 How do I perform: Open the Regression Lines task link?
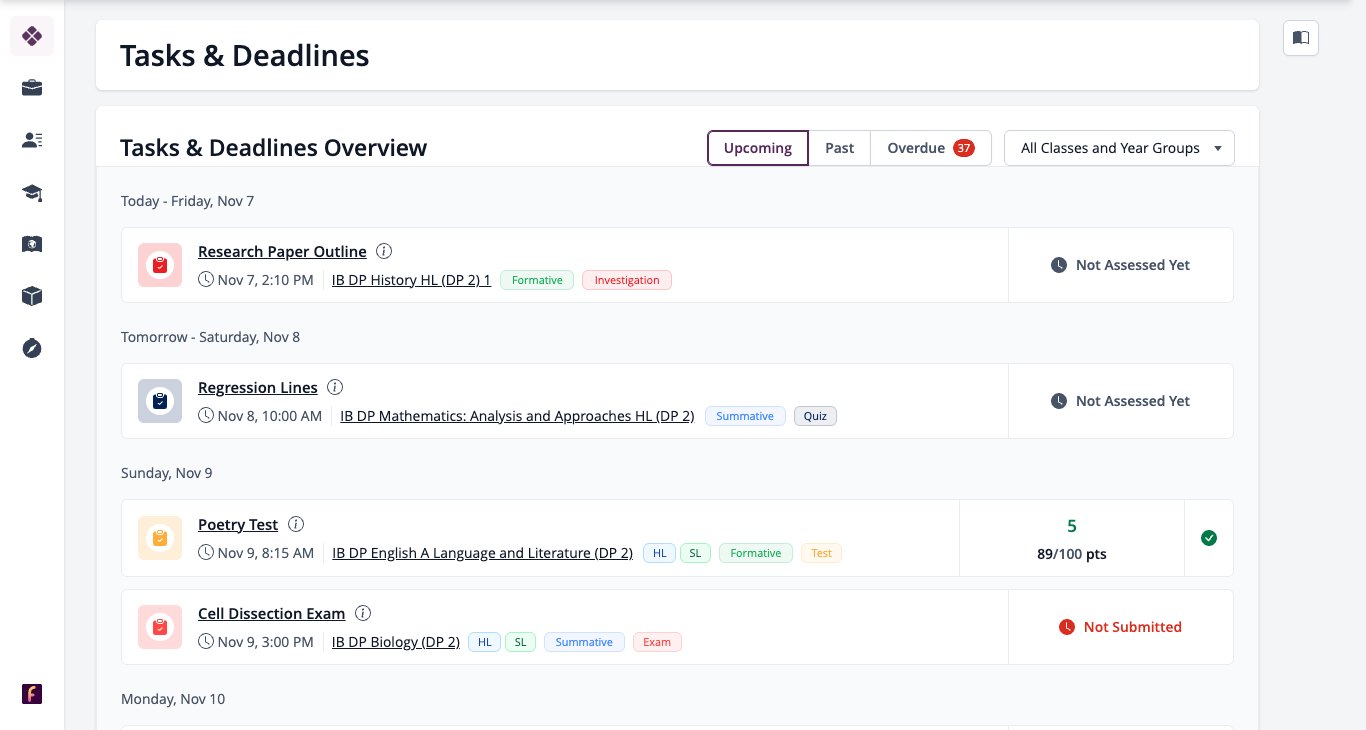(258, 388)
